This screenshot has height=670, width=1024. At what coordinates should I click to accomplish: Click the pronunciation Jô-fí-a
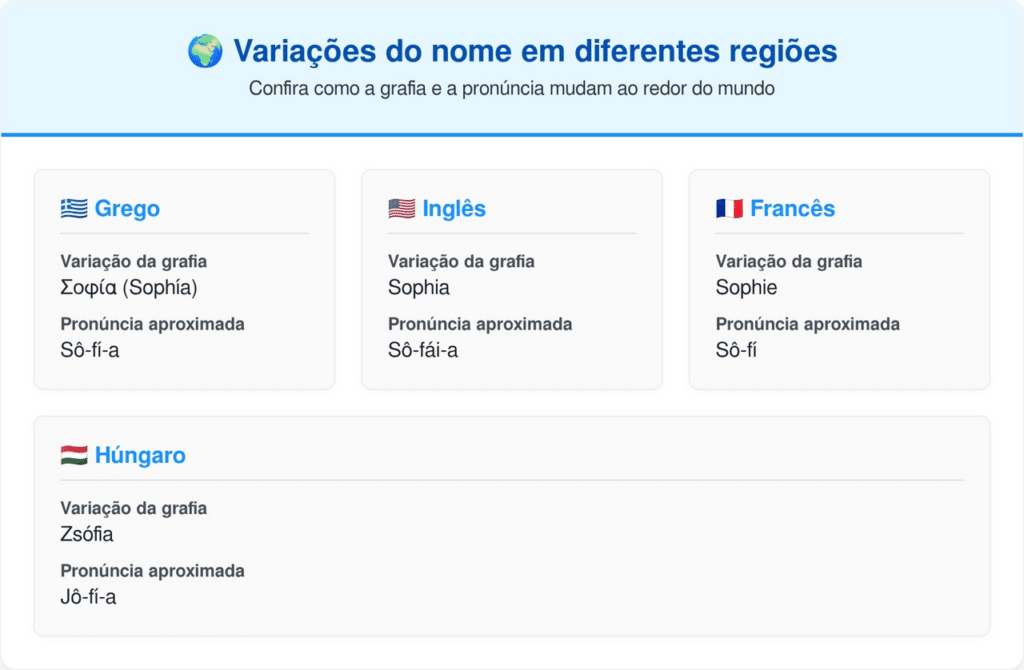[x=89, y=597]
